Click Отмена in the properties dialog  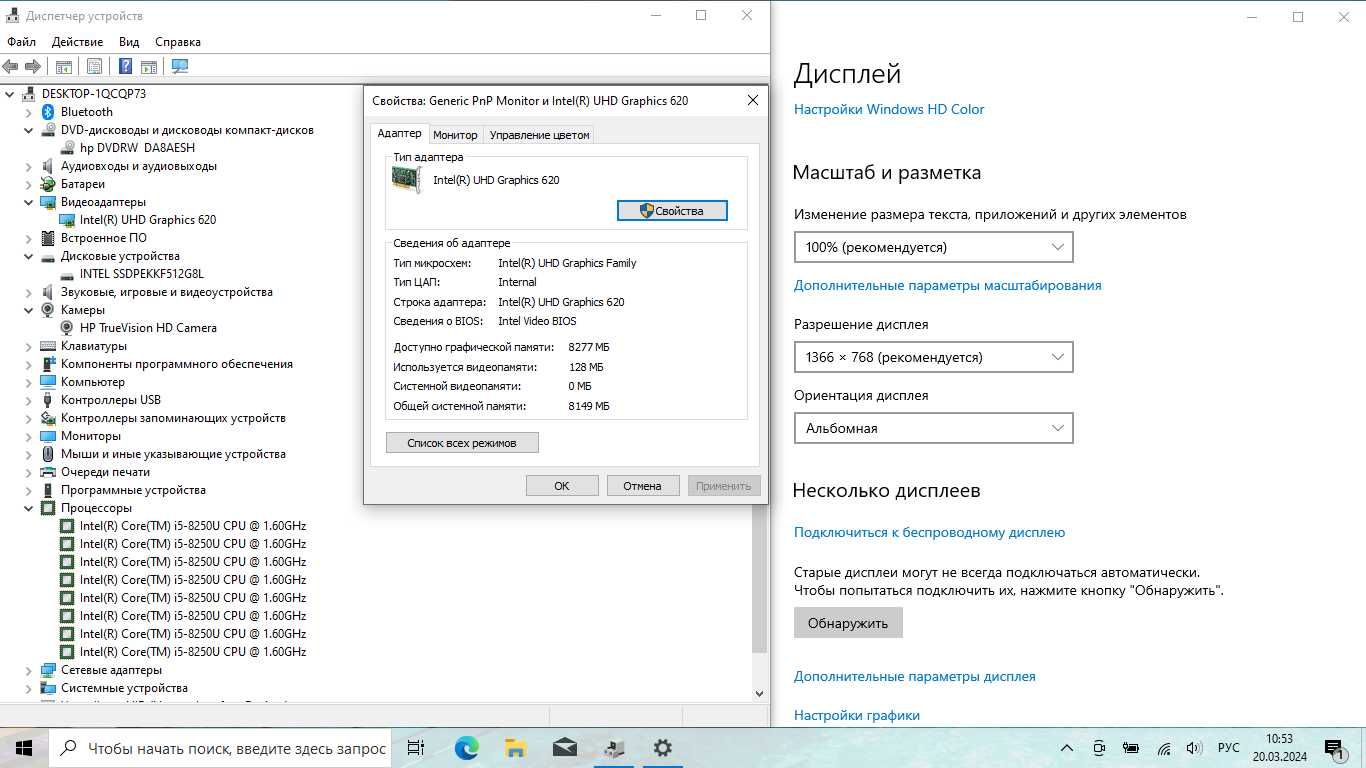[x=642, y=485]
